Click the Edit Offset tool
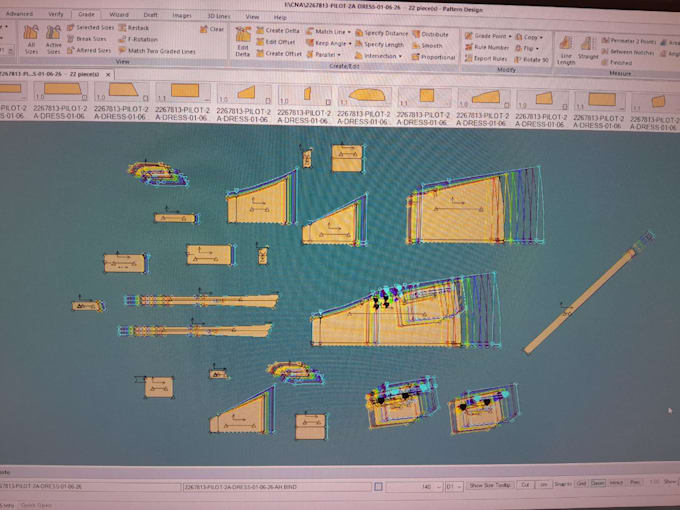The height and width of the screenshot is (510, 680). tap(276, 42)
